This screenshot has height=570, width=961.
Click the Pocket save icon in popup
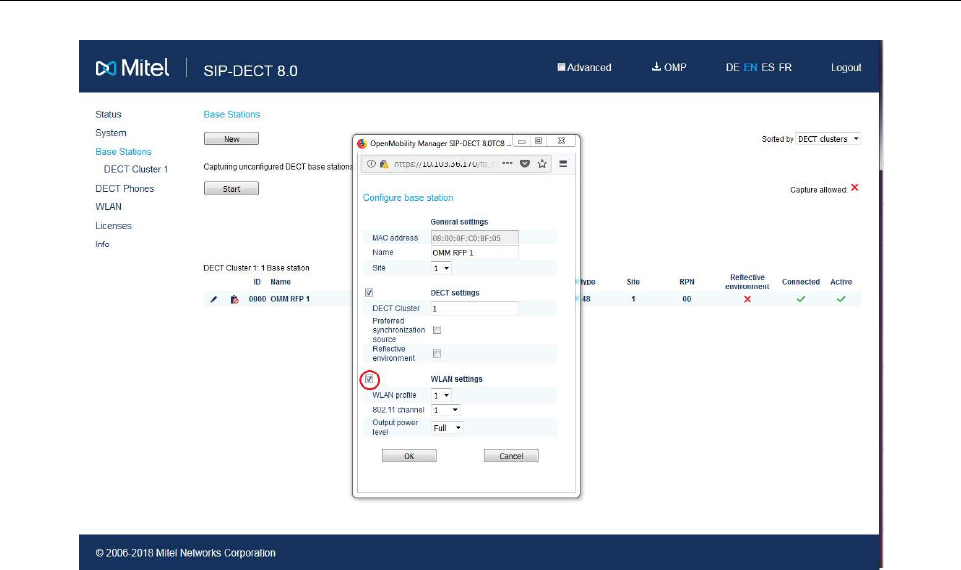pos(525,164)
